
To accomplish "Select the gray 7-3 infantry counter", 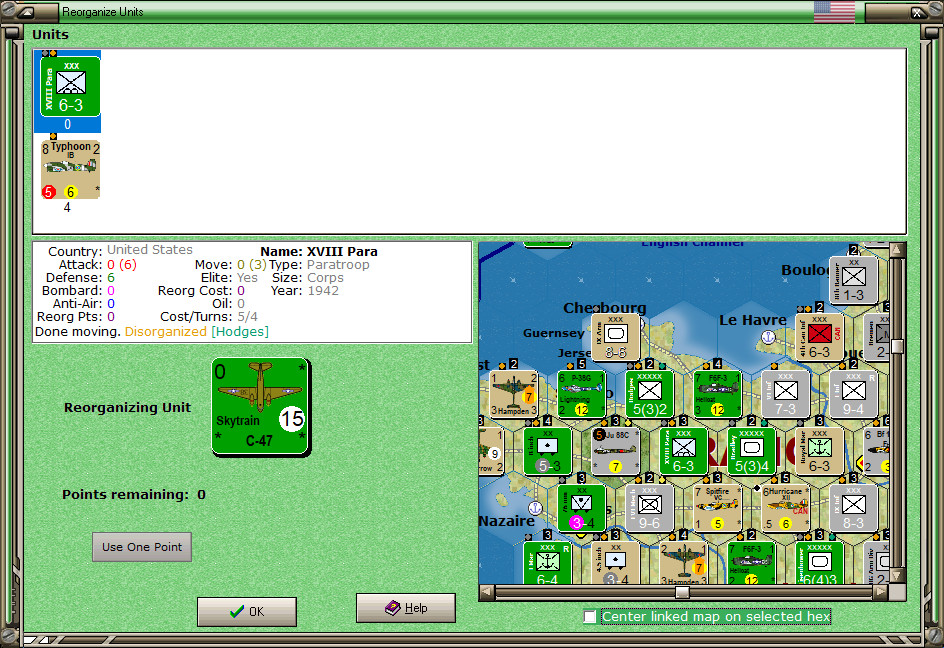I will [x=785, y=394].
